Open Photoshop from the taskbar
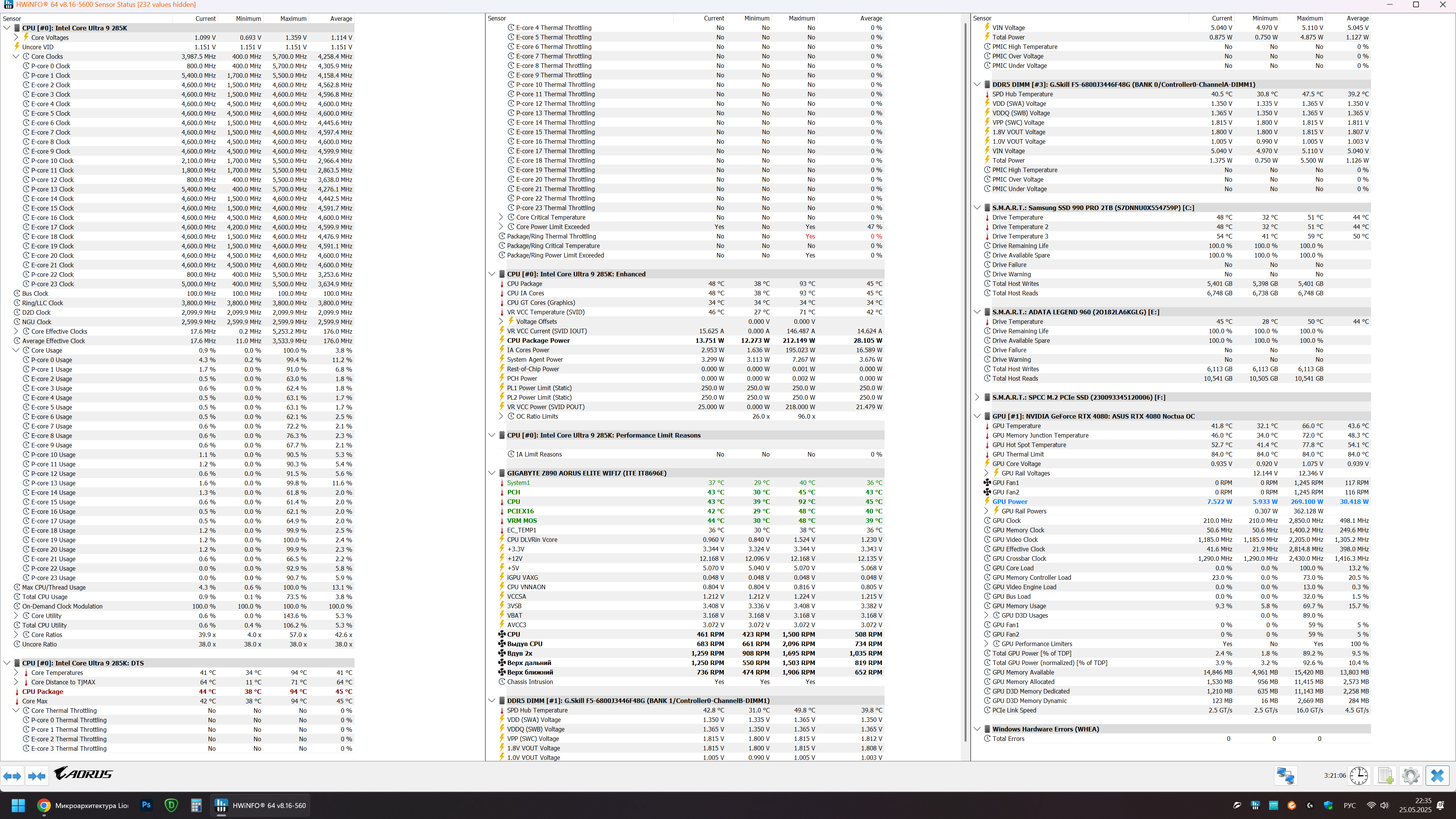 (146, 805)
